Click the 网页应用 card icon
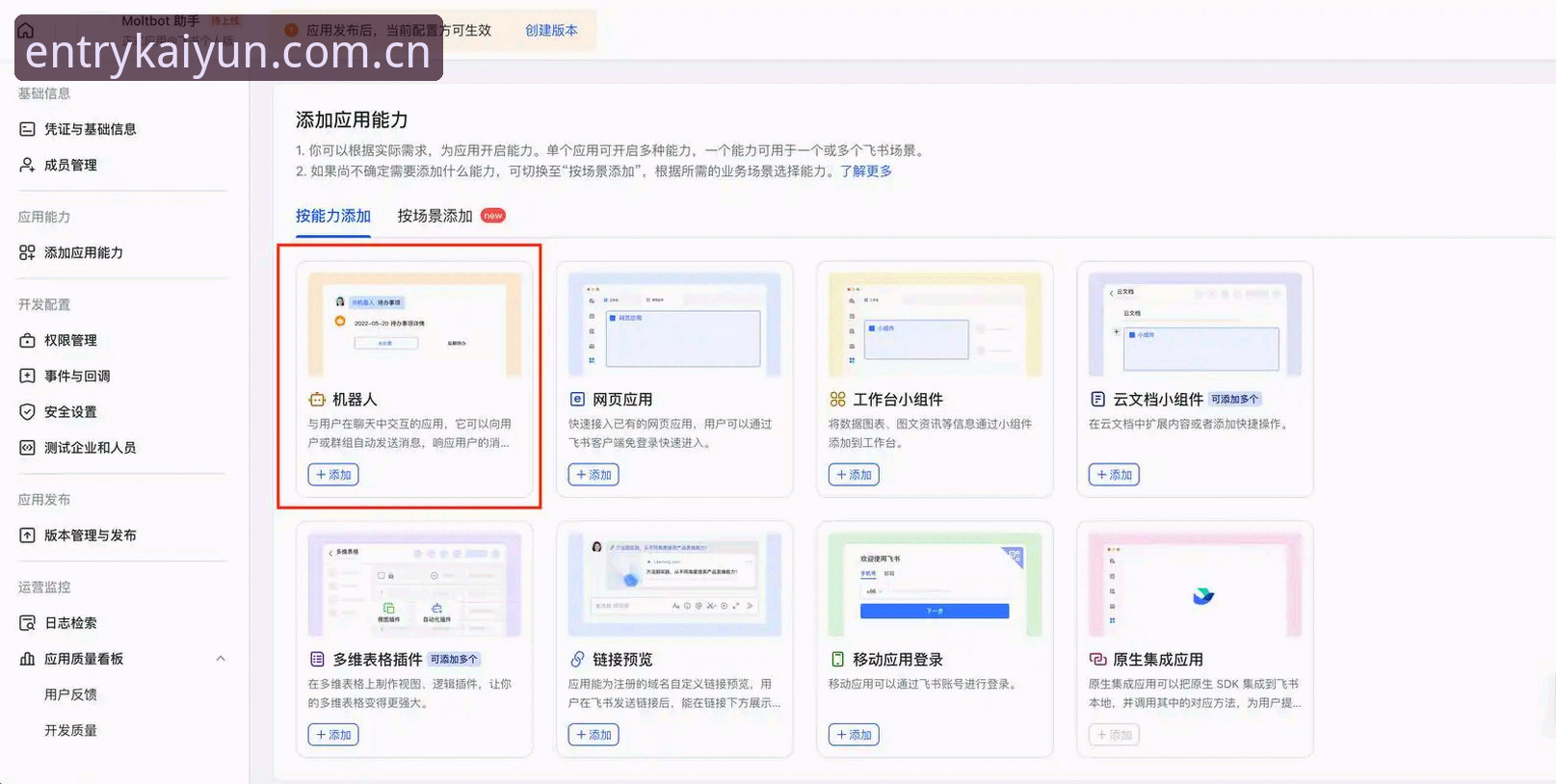 pyautogui.click(x=577, y=399)
